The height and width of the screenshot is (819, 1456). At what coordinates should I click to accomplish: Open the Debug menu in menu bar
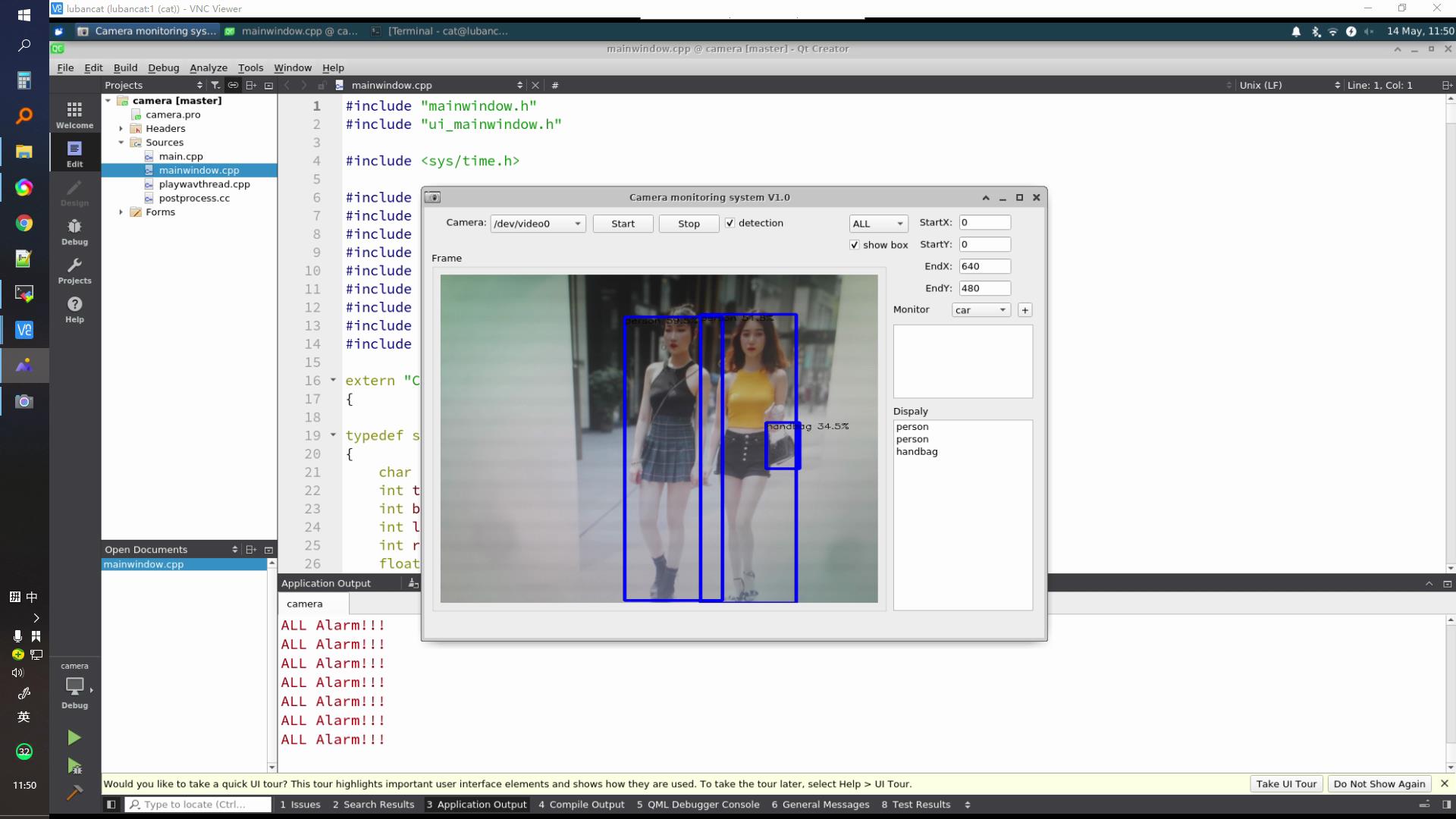pyautogui.click(x=163, y=67)
